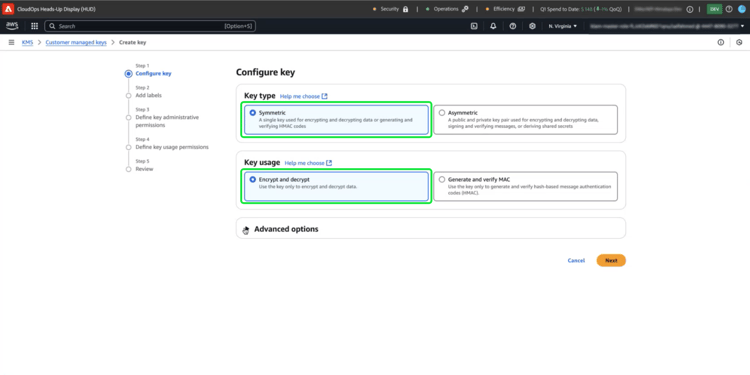Image resolution: width=750 pixels, height=375 pixels.
Task: Go to AWS console home logo
Action: pyautogui.click(x=12, y=26)
